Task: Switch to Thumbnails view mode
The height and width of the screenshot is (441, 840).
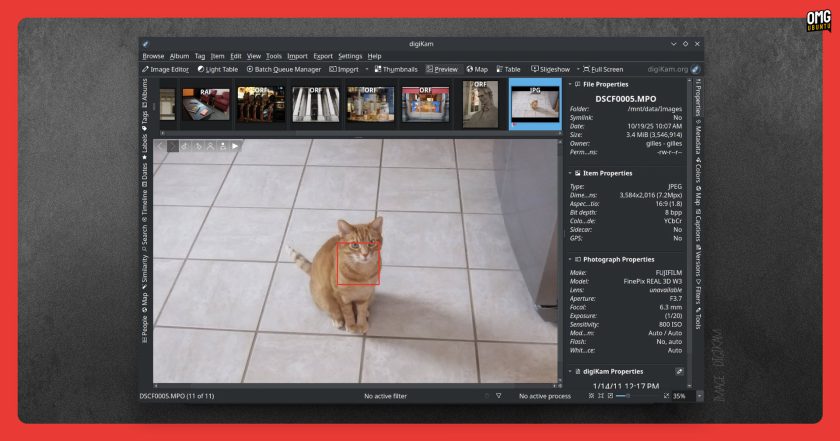Action: tap(396, 69)
